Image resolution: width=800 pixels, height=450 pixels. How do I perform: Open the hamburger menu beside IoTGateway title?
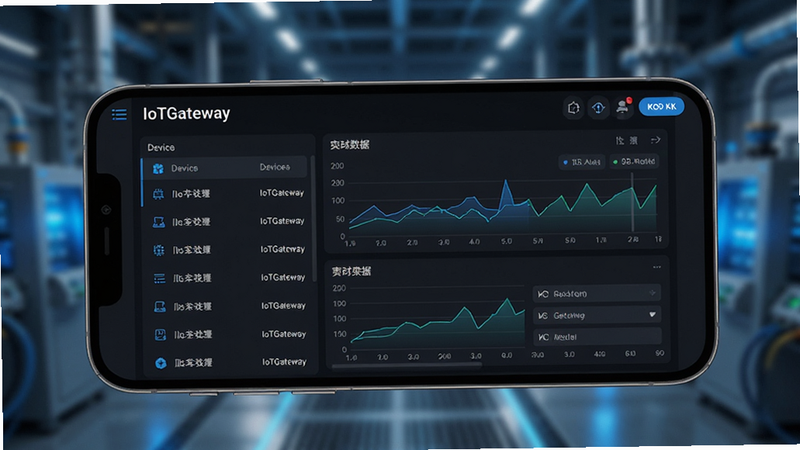[x=119, y=114]
